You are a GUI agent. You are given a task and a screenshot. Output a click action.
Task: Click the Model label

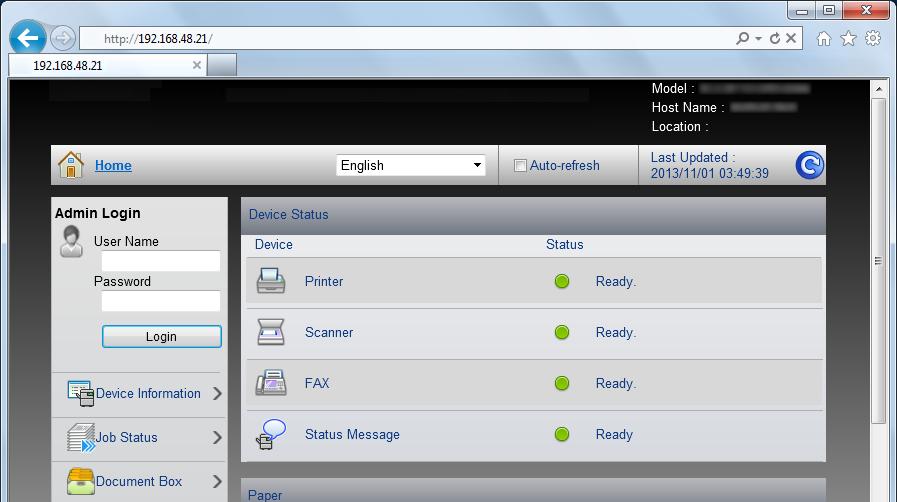[673, 89]
